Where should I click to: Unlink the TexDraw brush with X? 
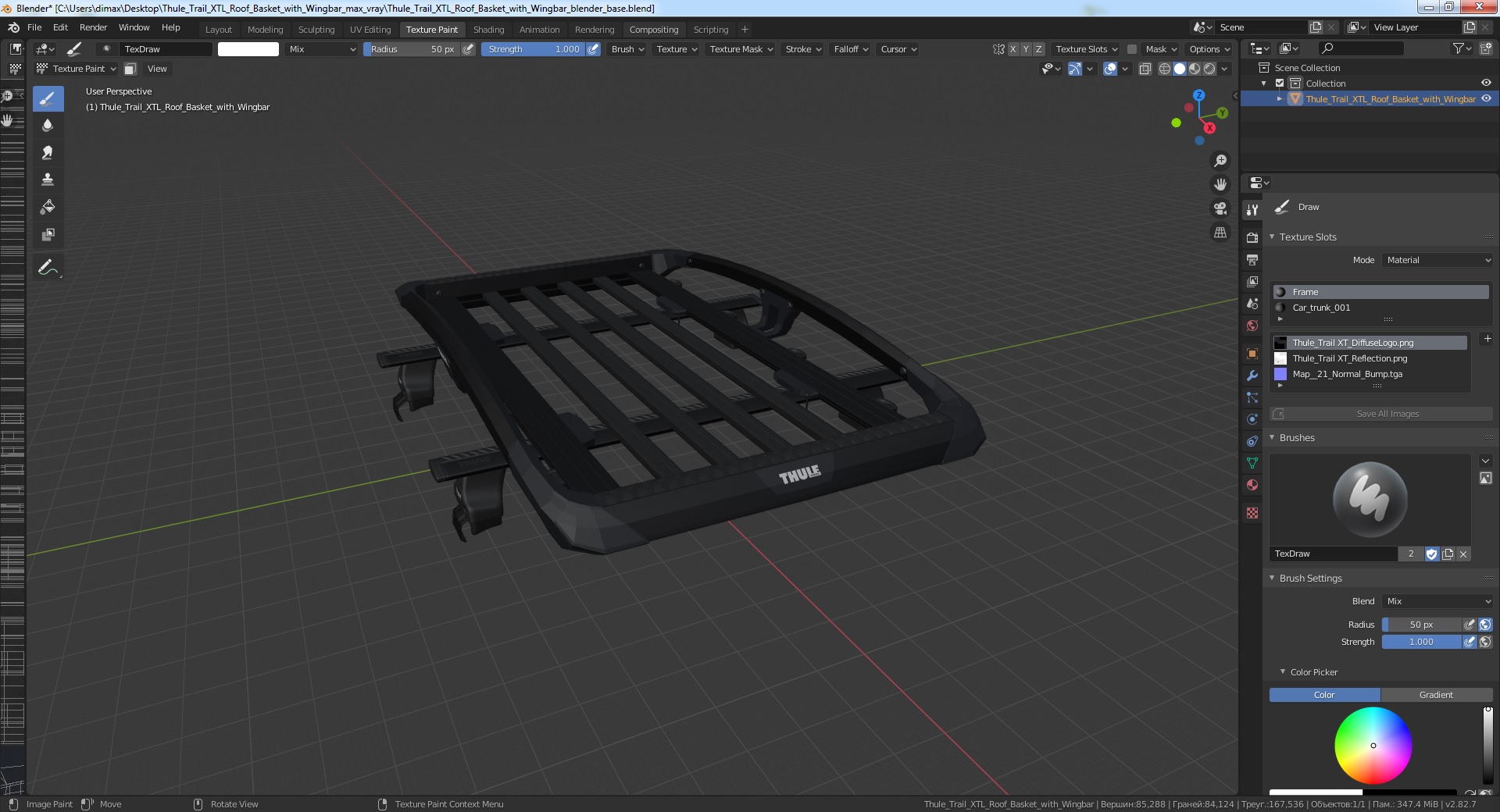point(1463,554)
